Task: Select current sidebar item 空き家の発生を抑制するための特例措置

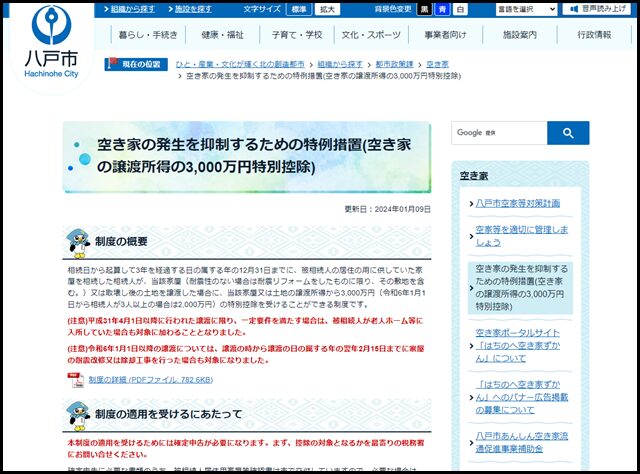Action: coord(520,288)
